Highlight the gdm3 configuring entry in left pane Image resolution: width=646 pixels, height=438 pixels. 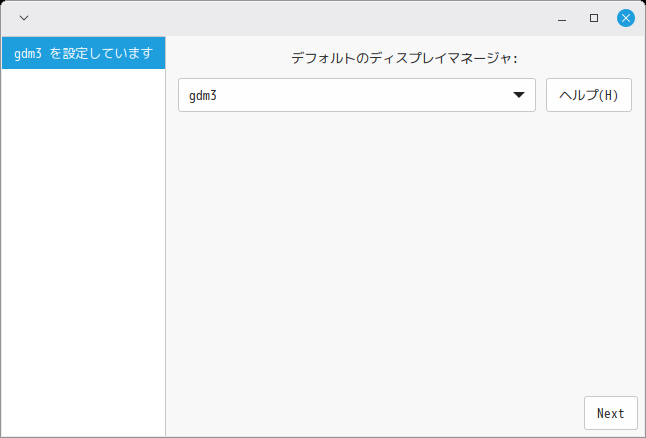click(83, 53)
